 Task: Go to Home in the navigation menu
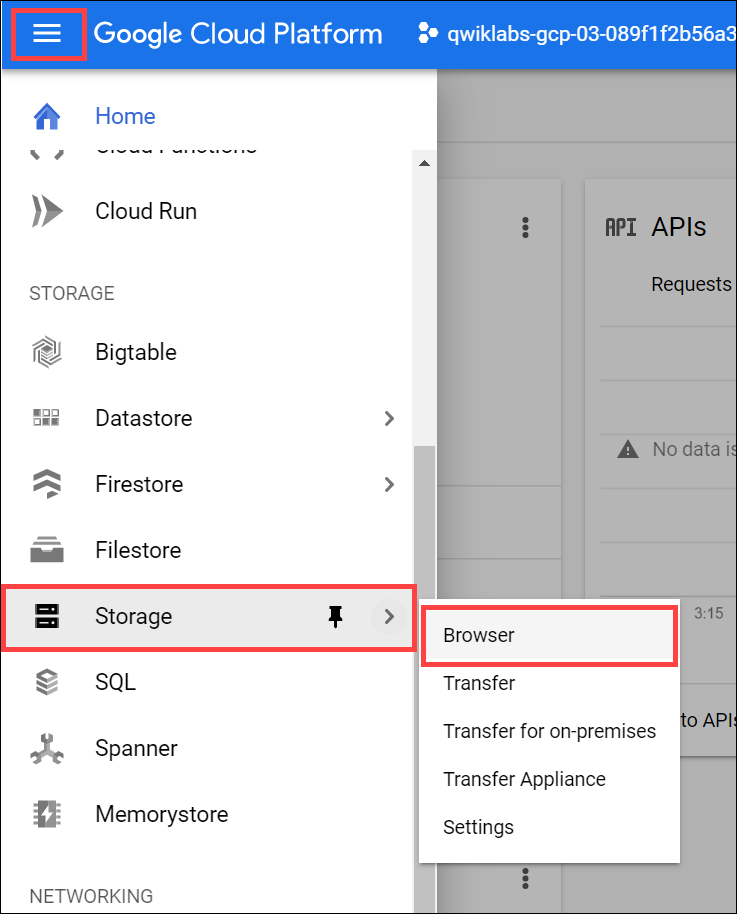tap(125, 116)
